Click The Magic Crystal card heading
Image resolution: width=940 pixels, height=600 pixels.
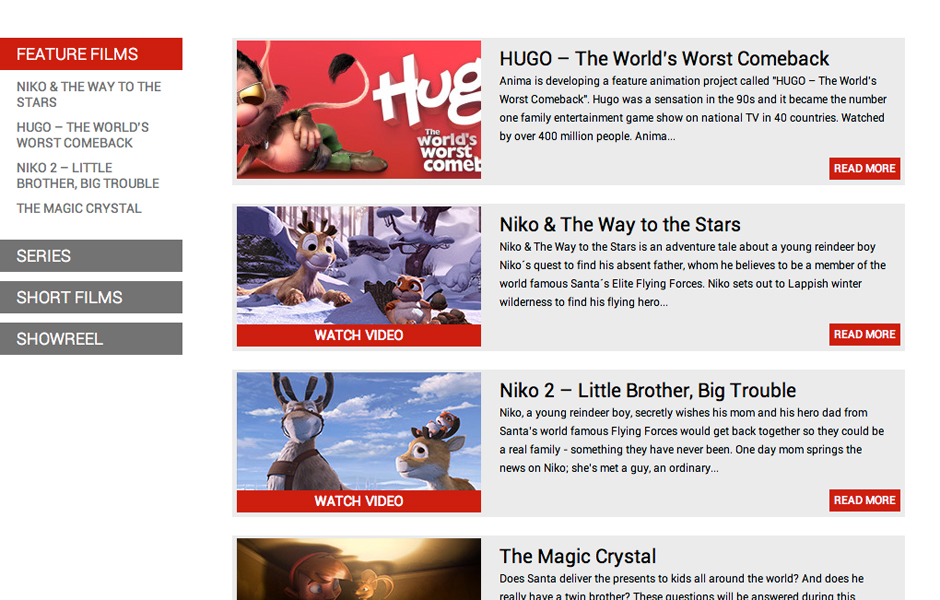click(578, 557)
